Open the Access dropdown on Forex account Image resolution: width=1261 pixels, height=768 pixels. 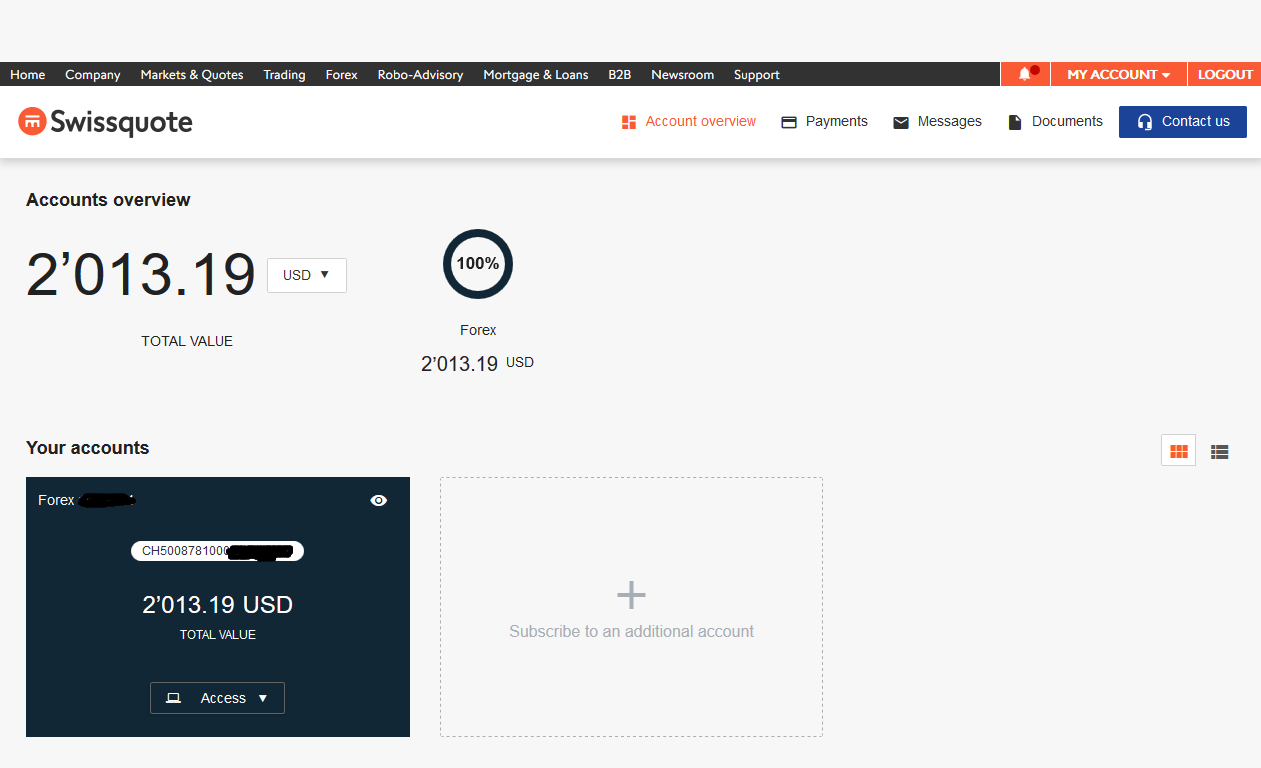[x=217, y=698]
